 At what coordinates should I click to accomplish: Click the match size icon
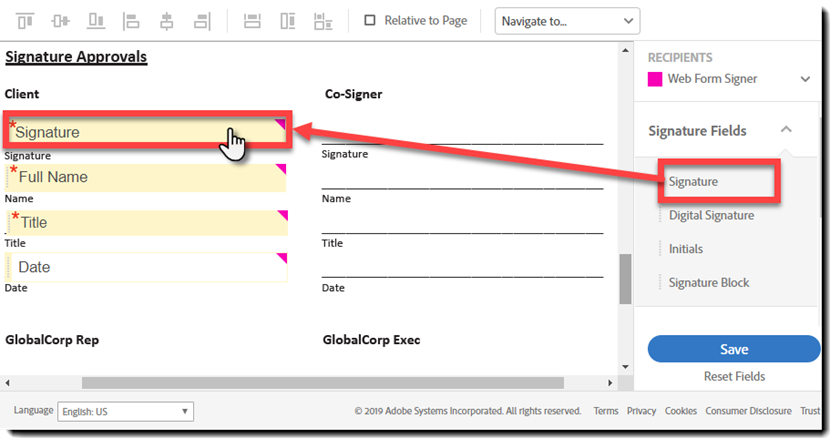(323, 21)
